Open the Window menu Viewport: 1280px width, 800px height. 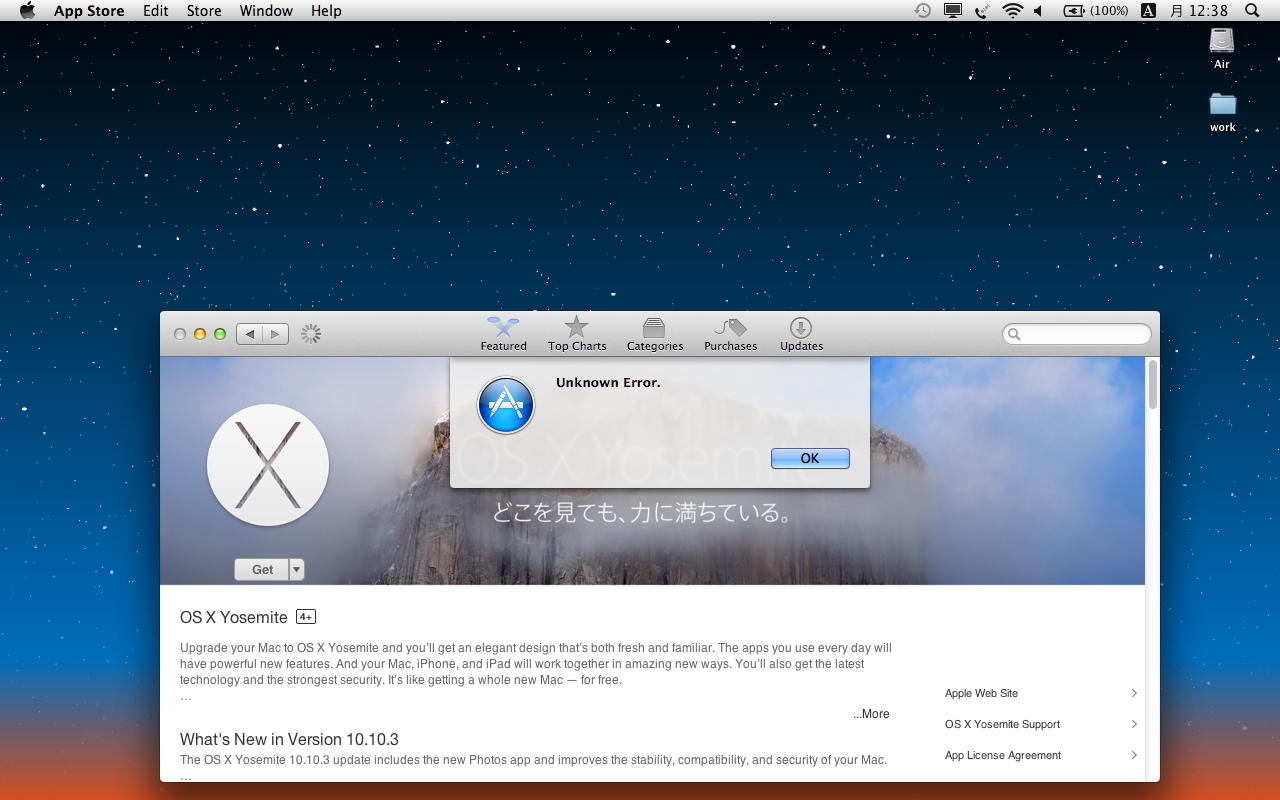pyautogui.click(x=266, y=10)
